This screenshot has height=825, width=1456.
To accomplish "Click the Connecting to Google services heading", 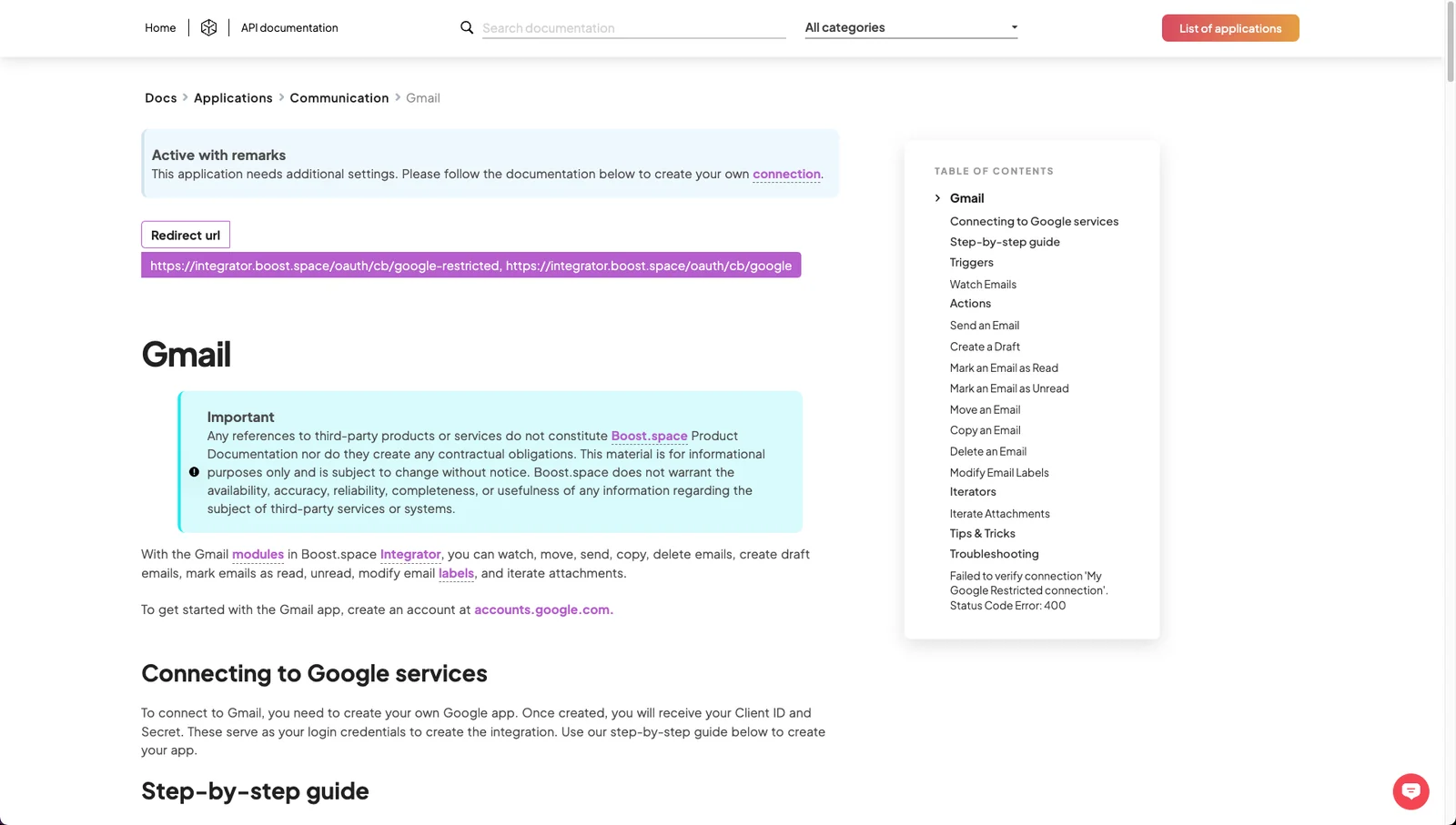I will click(314, 673).
